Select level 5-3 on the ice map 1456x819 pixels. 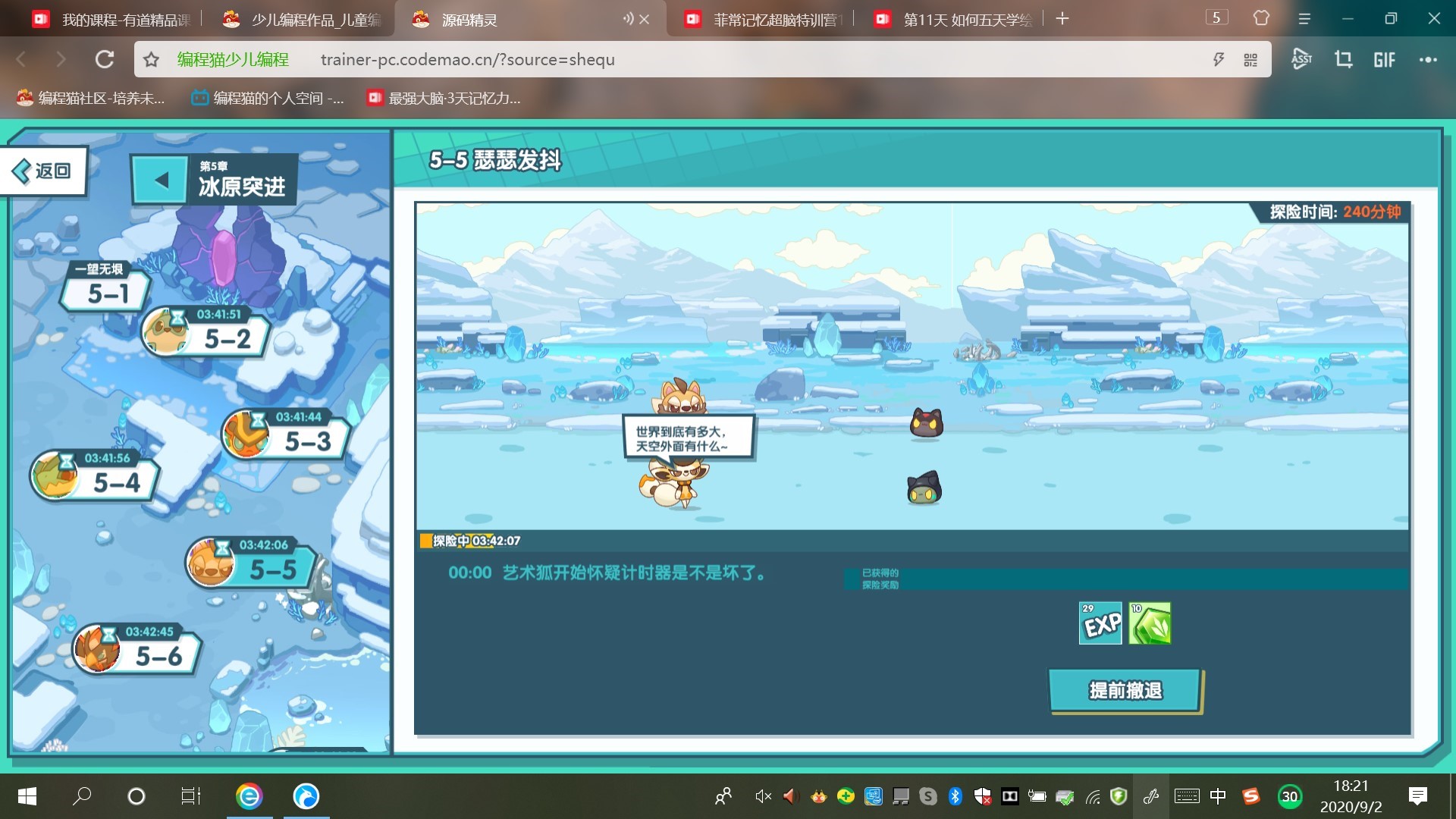tap(287, 435)
